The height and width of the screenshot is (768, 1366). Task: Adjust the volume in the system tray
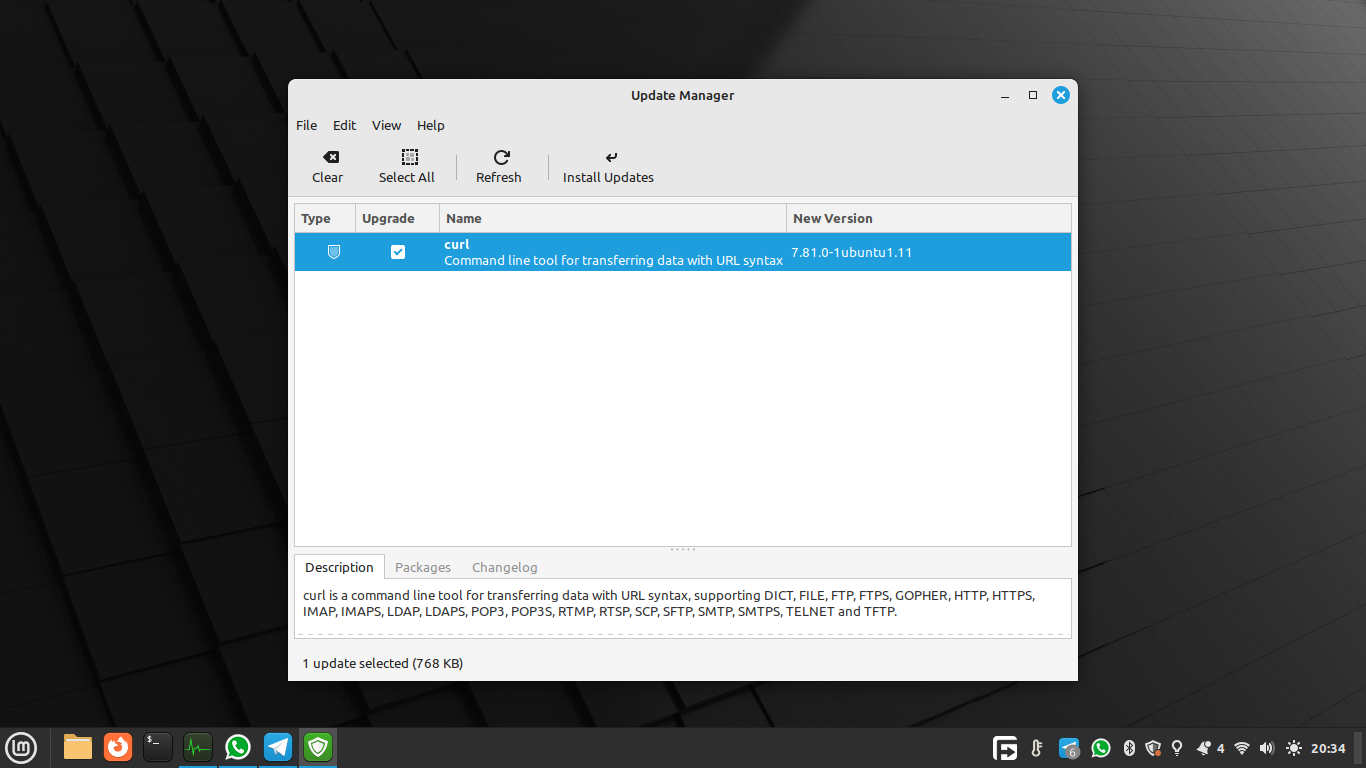pos(1266,747)
